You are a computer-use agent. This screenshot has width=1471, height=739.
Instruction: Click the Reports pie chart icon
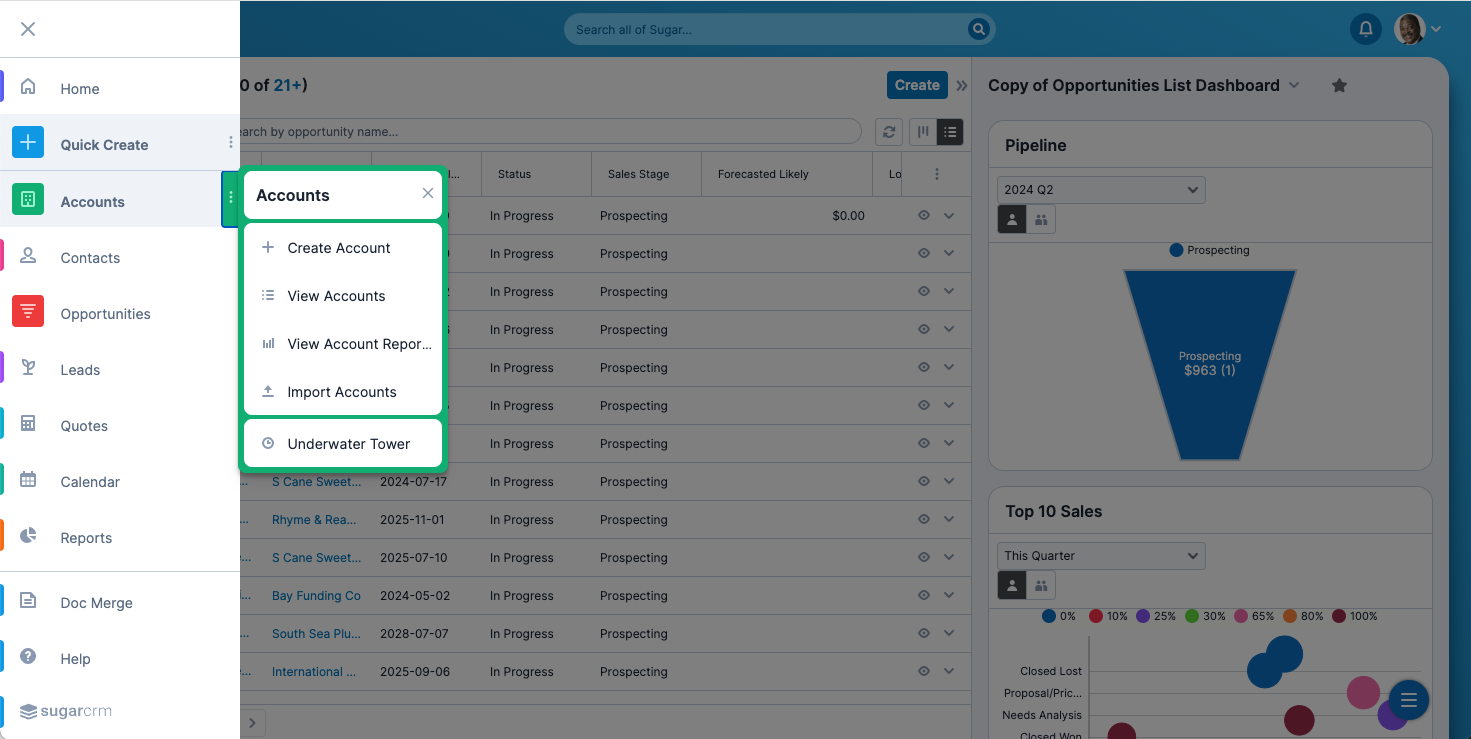coord(28,536)
